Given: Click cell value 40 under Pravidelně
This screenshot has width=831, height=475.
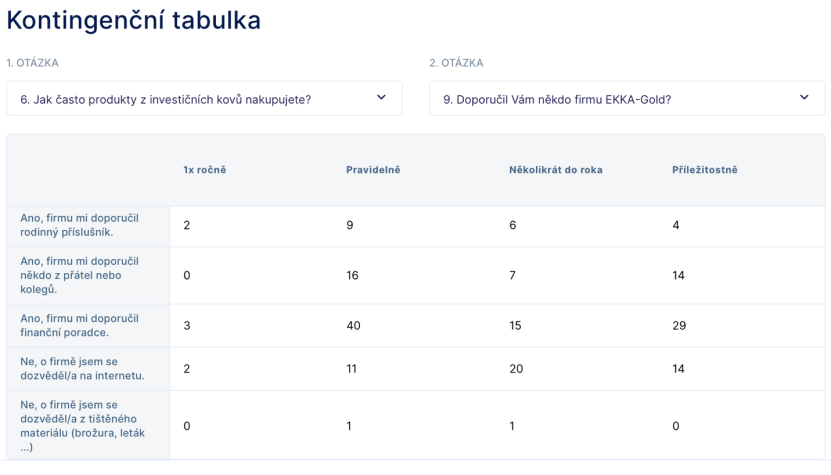Looking at the screenshot, I should coord(353,326).
